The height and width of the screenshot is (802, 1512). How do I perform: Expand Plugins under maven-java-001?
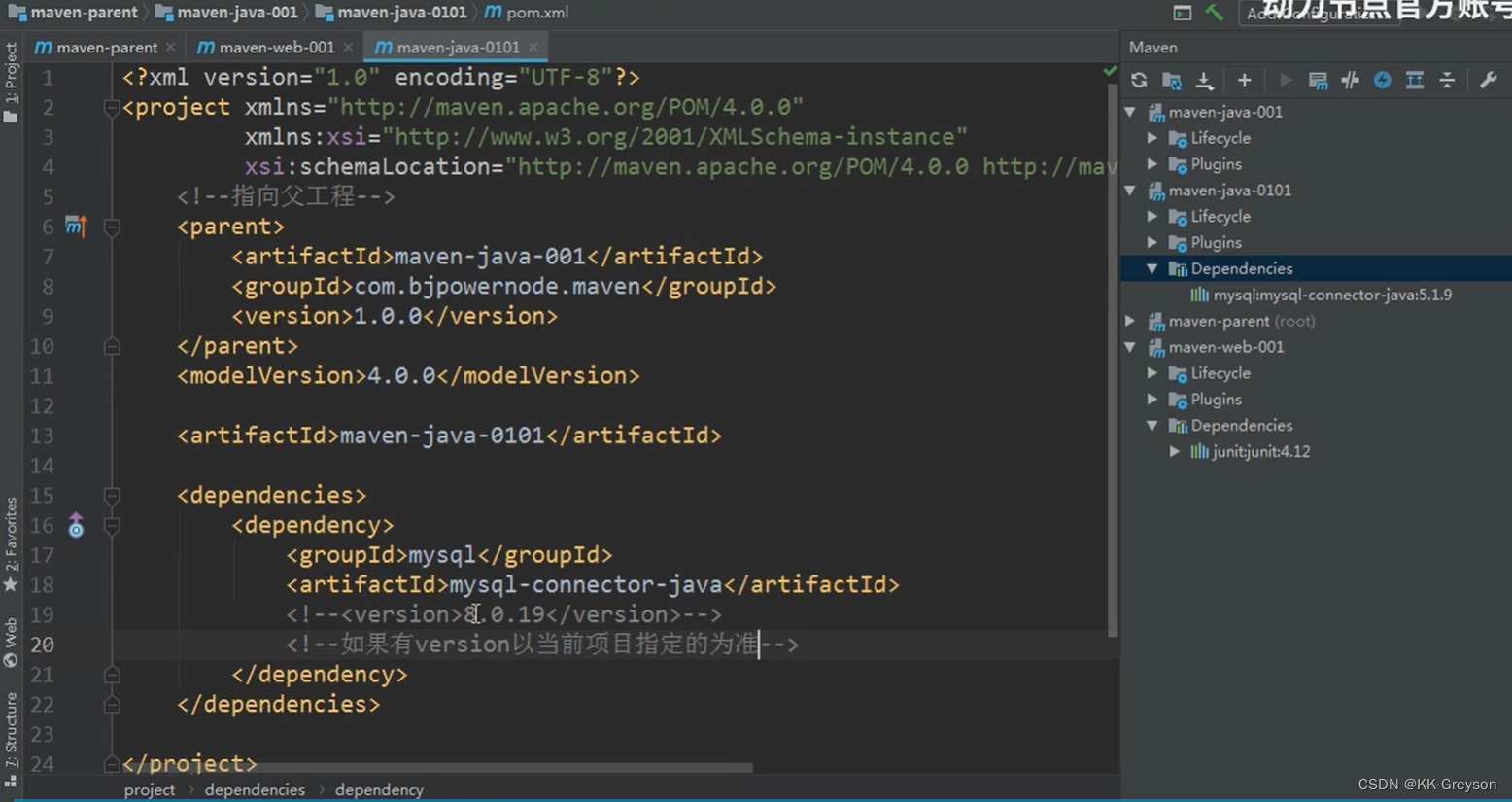[x=1152, y=164]
